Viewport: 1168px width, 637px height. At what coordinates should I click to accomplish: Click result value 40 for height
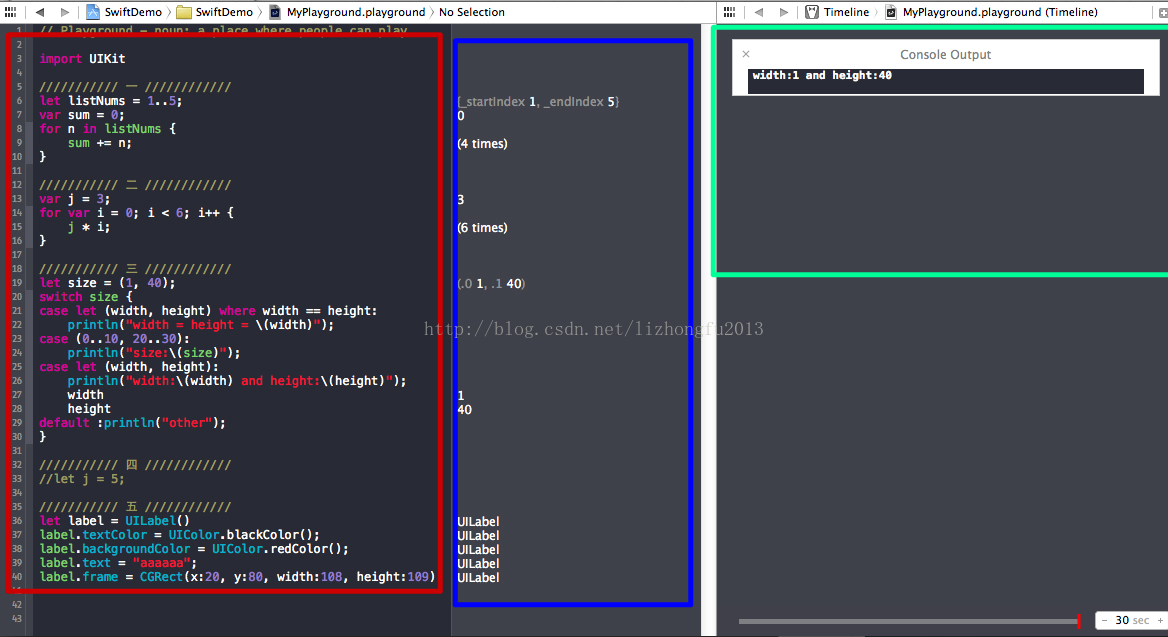point(464,410)
